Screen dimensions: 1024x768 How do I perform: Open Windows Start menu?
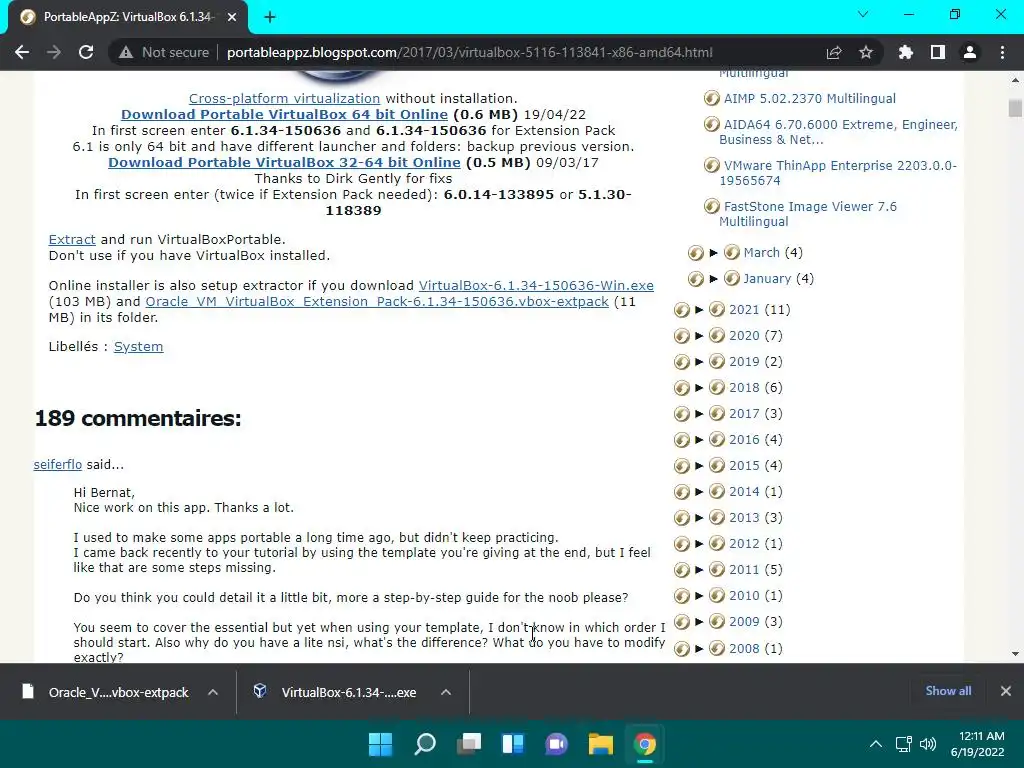pyautogui.click(x=381, y=744)
